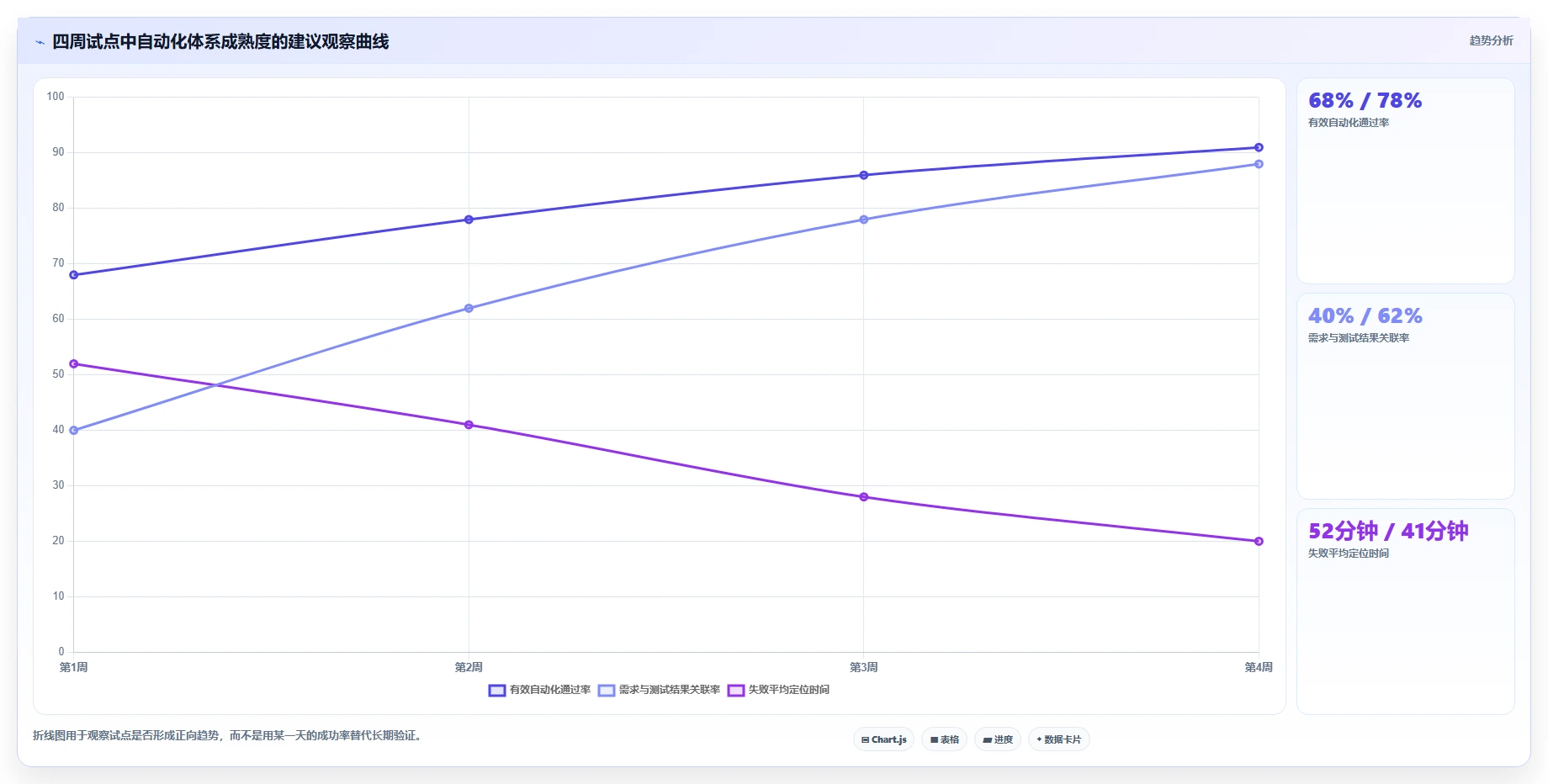Click the chart title 四周试点中自动化体系成熟度的建议观察曲线
1548x784 pixels.
tap(220, 42)
